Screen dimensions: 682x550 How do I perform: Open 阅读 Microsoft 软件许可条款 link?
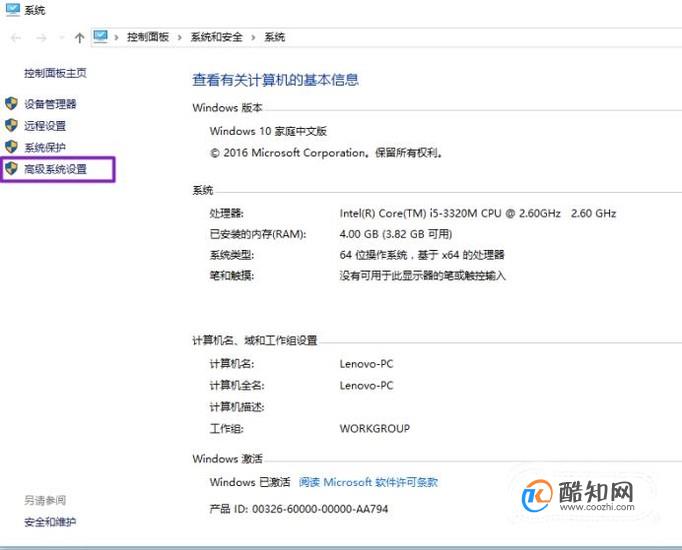click(x=368, y=482)
